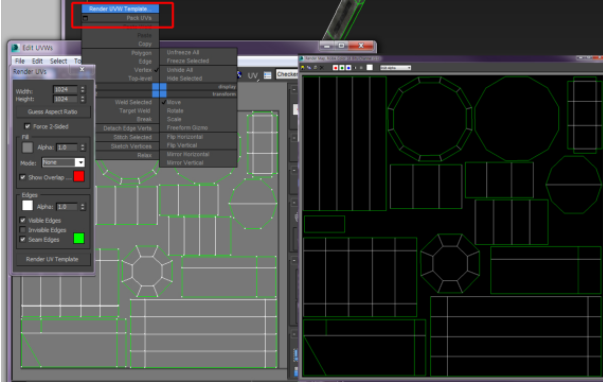Click the Guess Aspect Ratio button
The height and width of the screenshot is (382, 603).
coord(53,112)
